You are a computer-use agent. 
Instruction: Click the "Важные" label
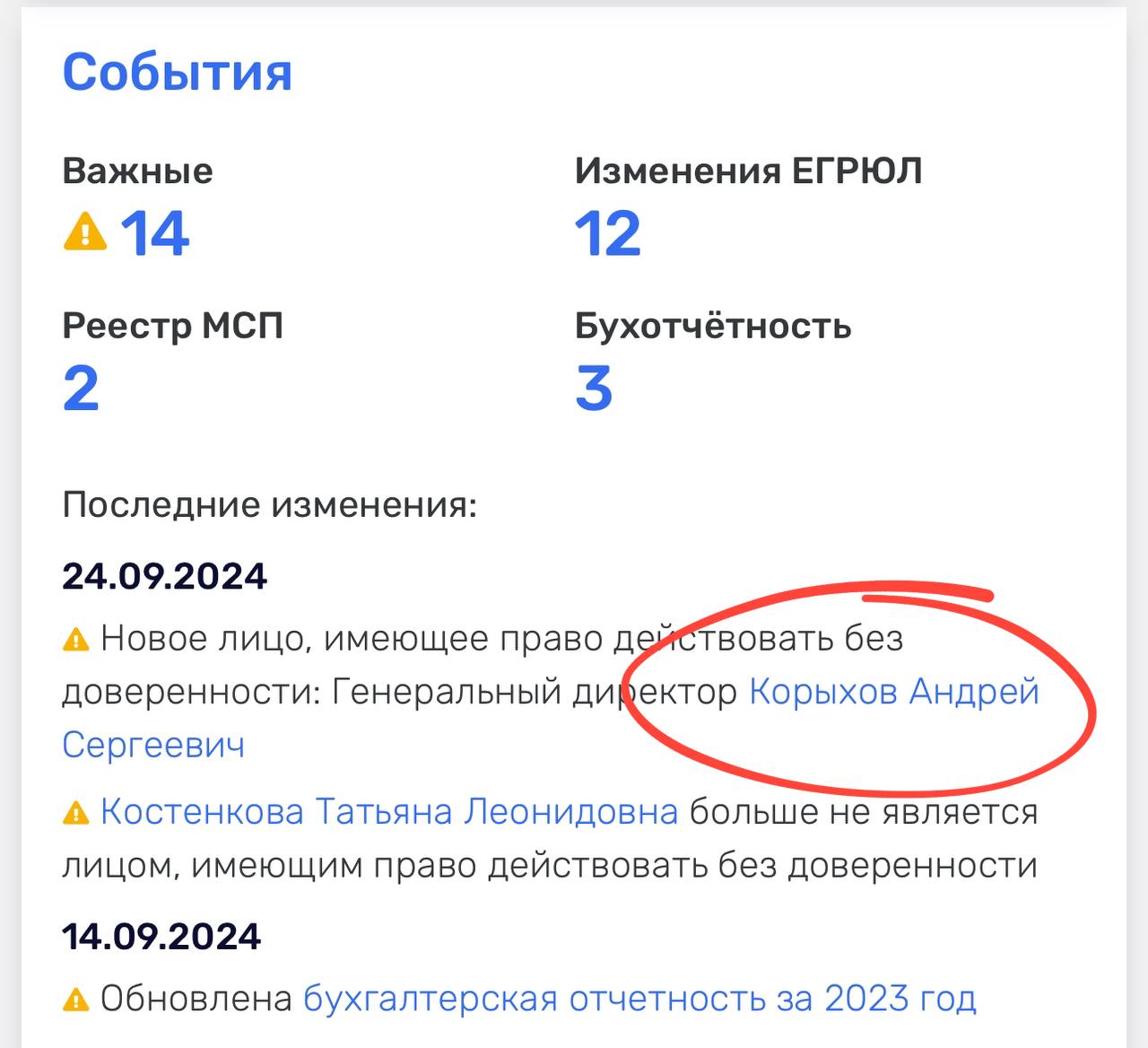[137, 170]
